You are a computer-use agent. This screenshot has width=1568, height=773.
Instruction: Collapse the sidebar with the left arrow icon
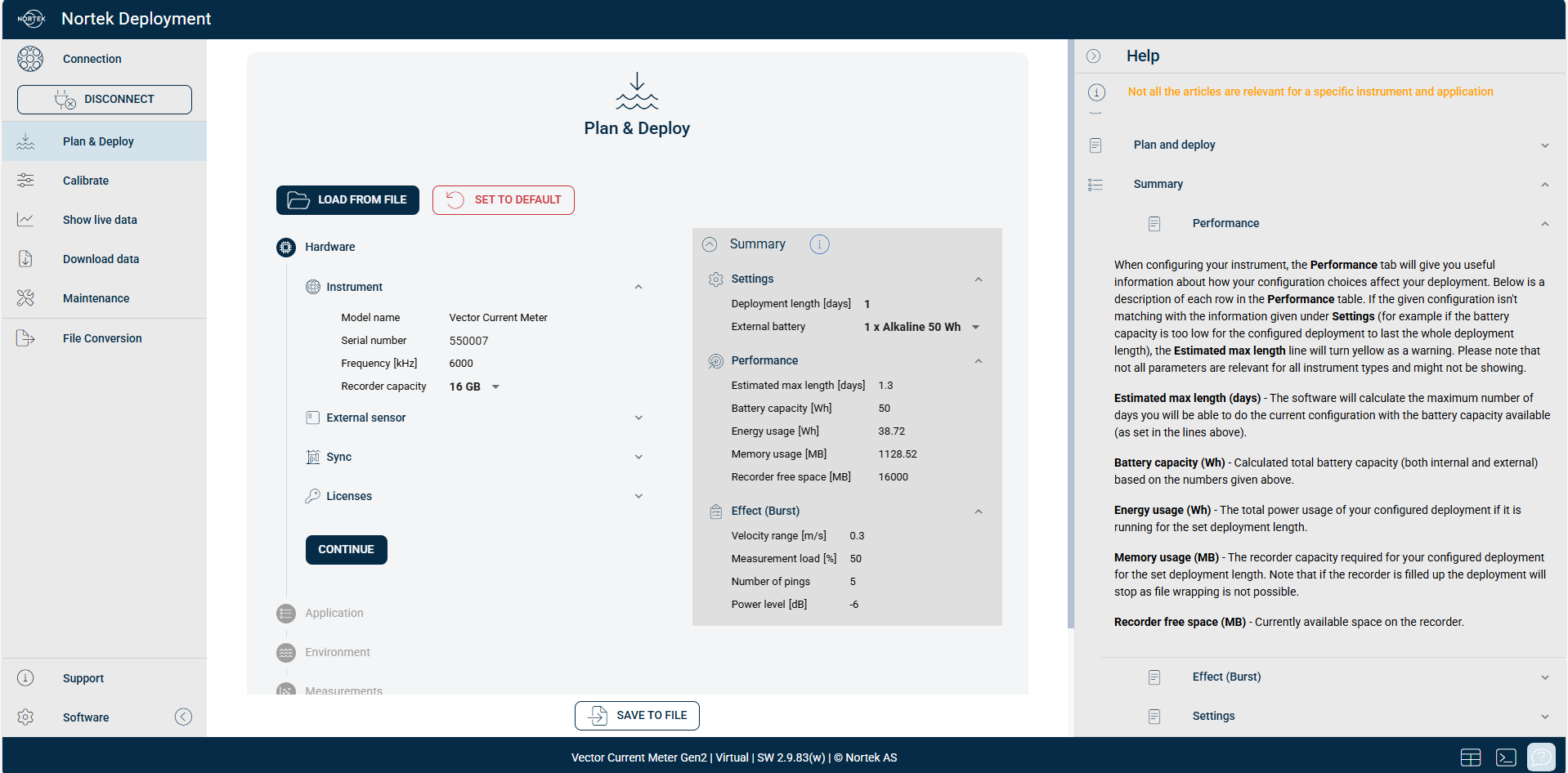[x=184, y=717]
